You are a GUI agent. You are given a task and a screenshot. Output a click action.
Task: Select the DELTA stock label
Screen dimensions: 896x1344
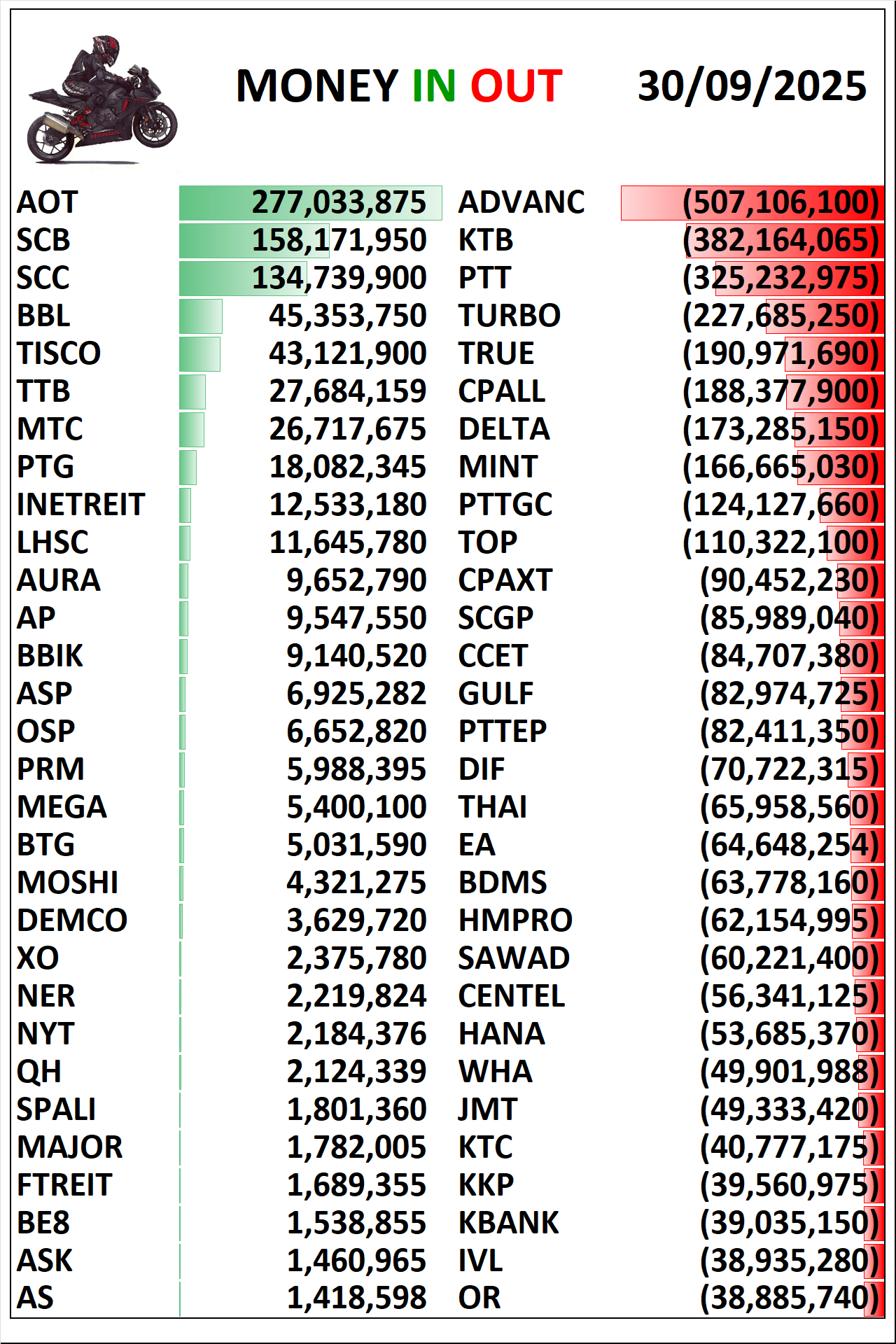tap(504, 429)
